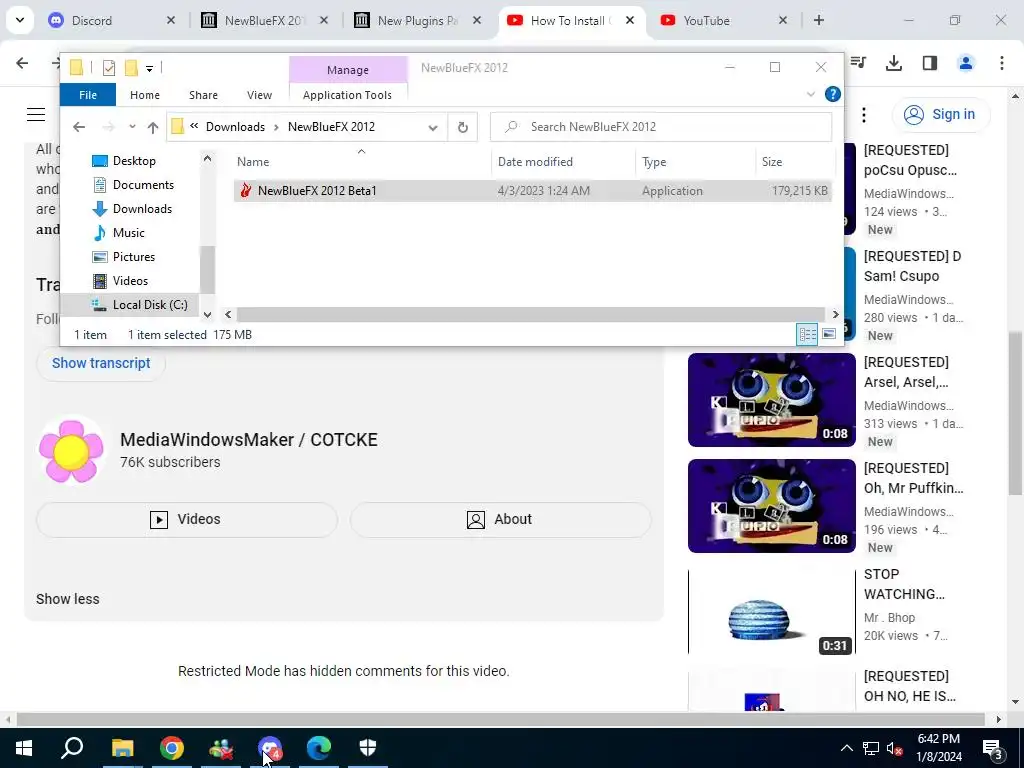Launch Google Chrome from the taskbar
This screenshot has height=768, width=1024.
coord(172,748)
